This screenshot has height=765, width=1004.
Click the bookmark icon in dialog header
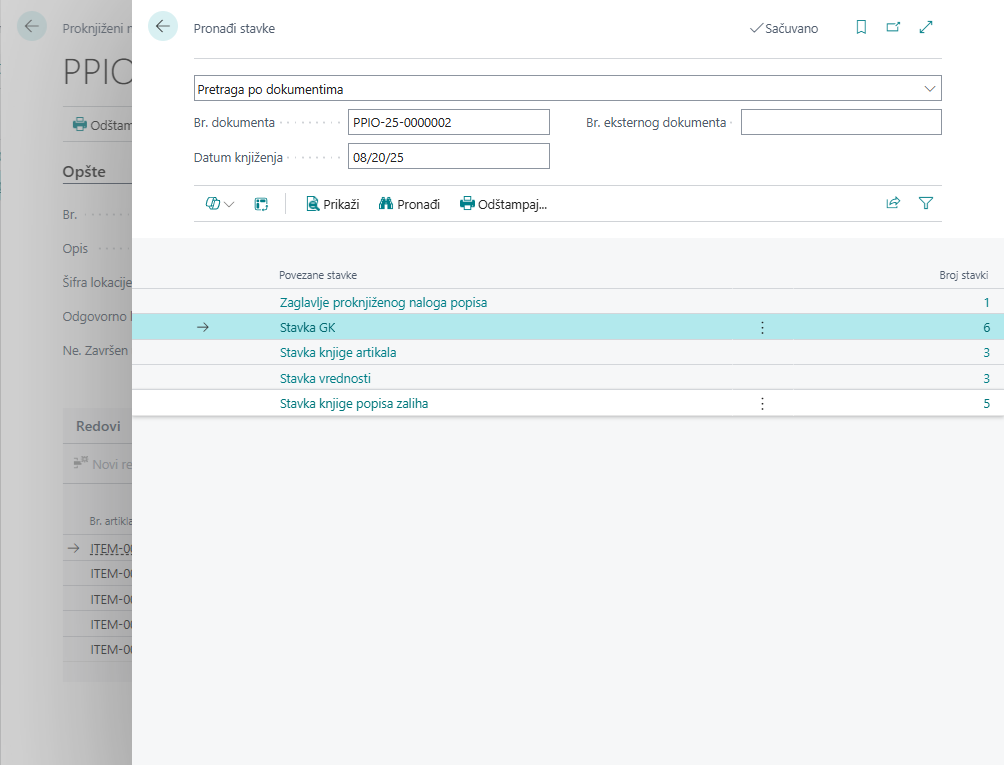tap(861, 28)
